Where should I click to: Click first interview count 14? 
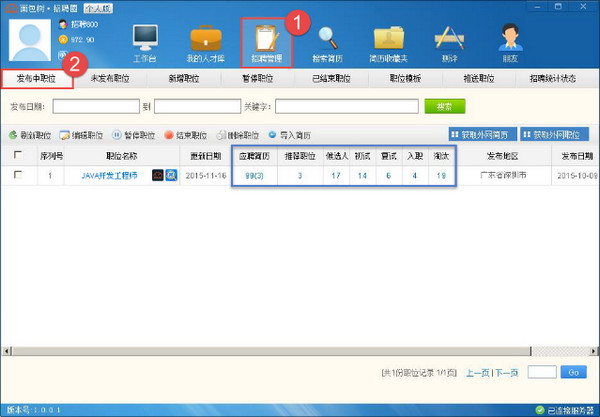coord(362,176)
